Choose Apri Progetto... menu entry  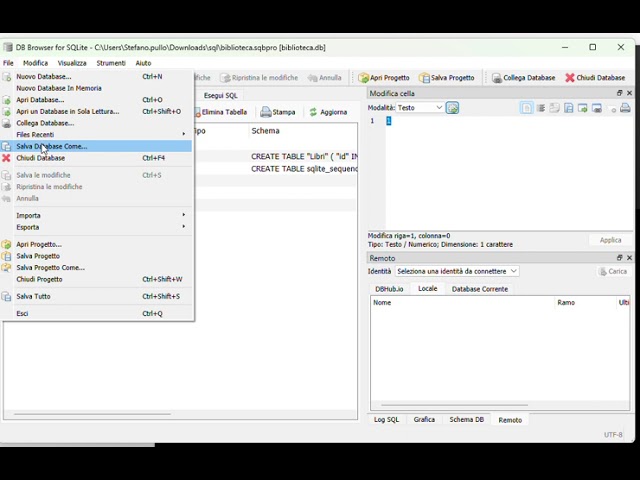pos(96,244)
